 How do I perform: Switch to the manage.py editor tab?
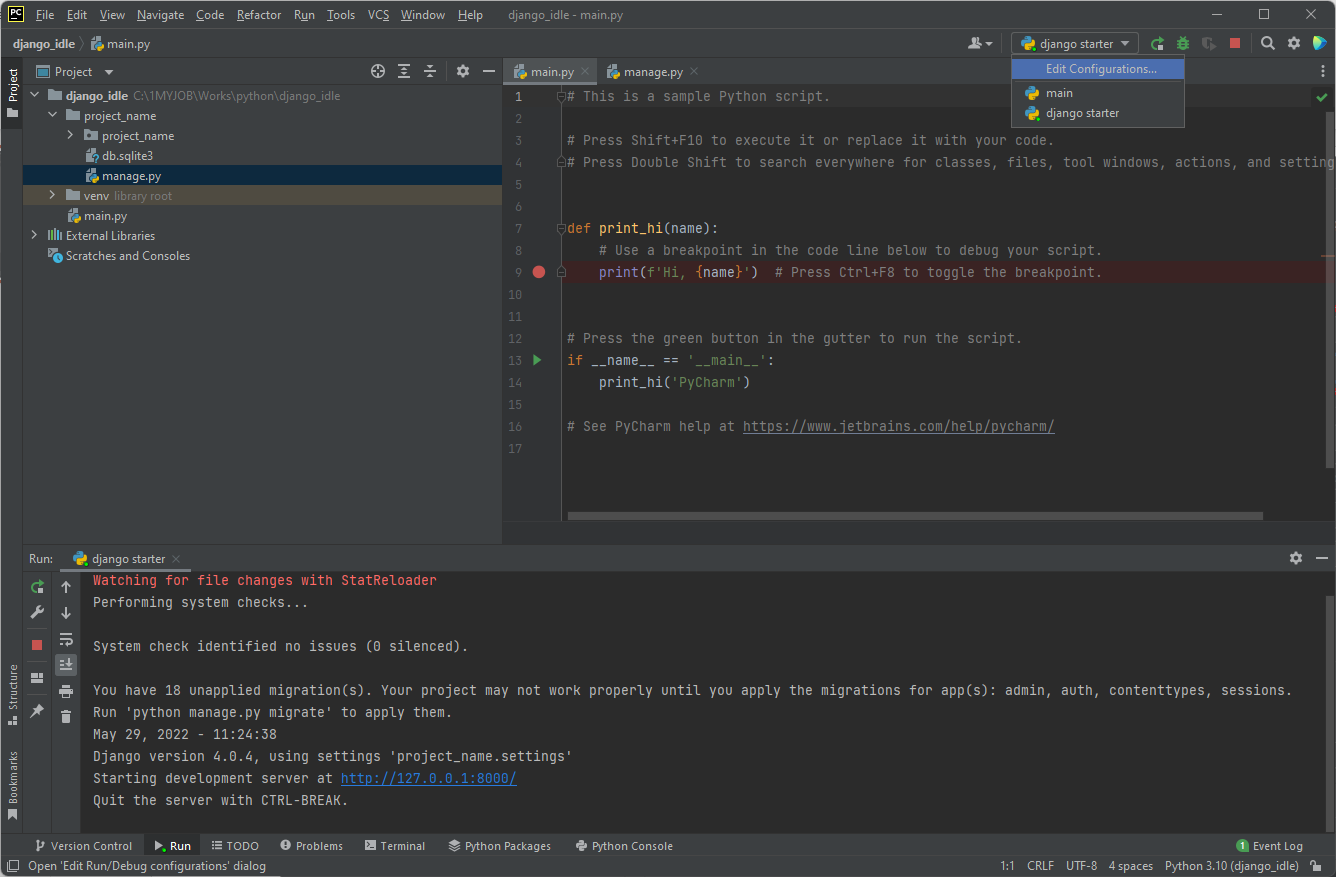click(x=652, y=72)
